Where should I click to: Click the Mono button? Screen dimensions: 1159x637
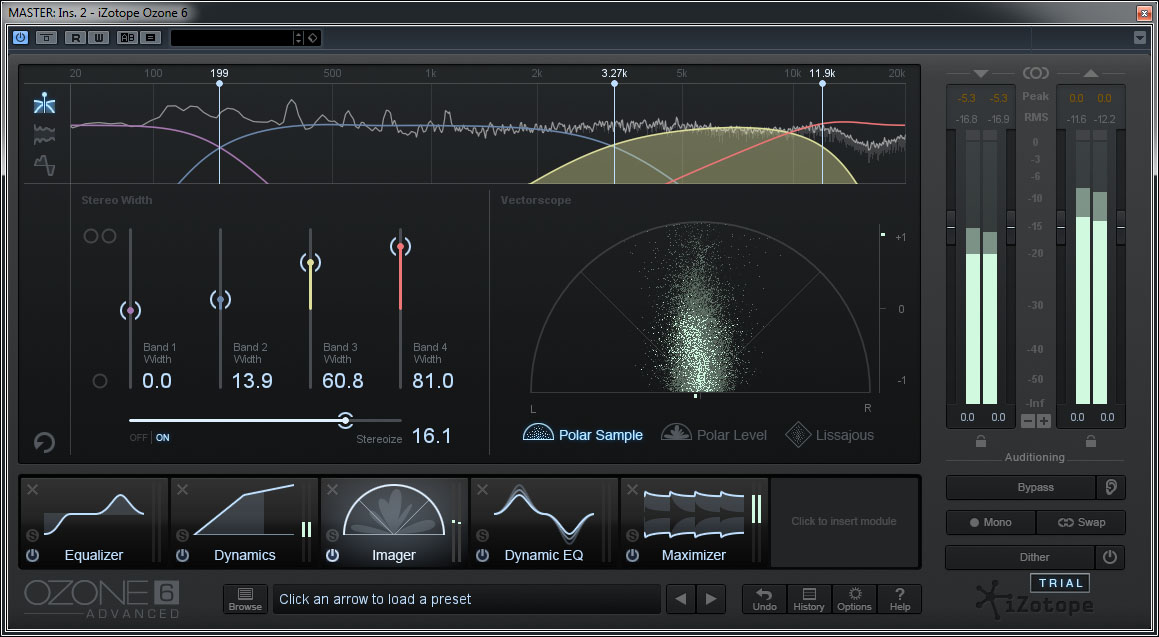coord(990,522)
